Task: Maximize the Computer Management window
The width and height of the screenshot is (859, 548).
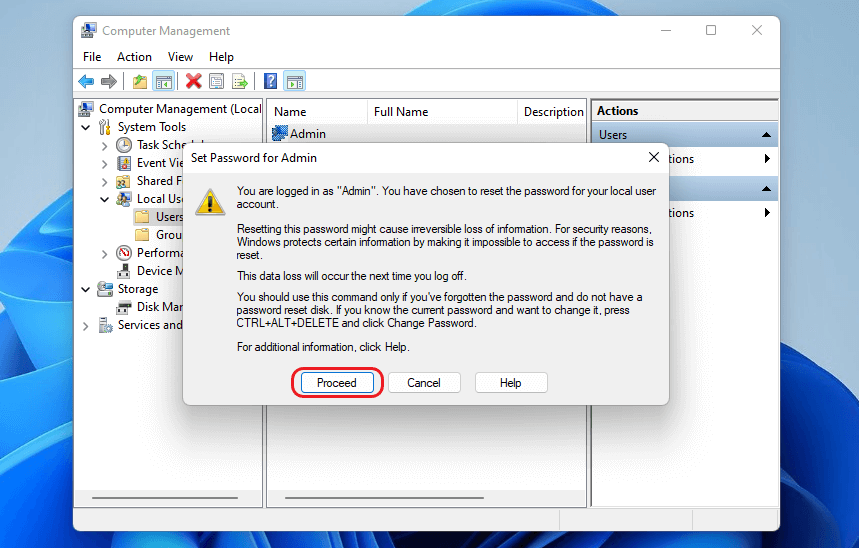Action: click(711, 30)
